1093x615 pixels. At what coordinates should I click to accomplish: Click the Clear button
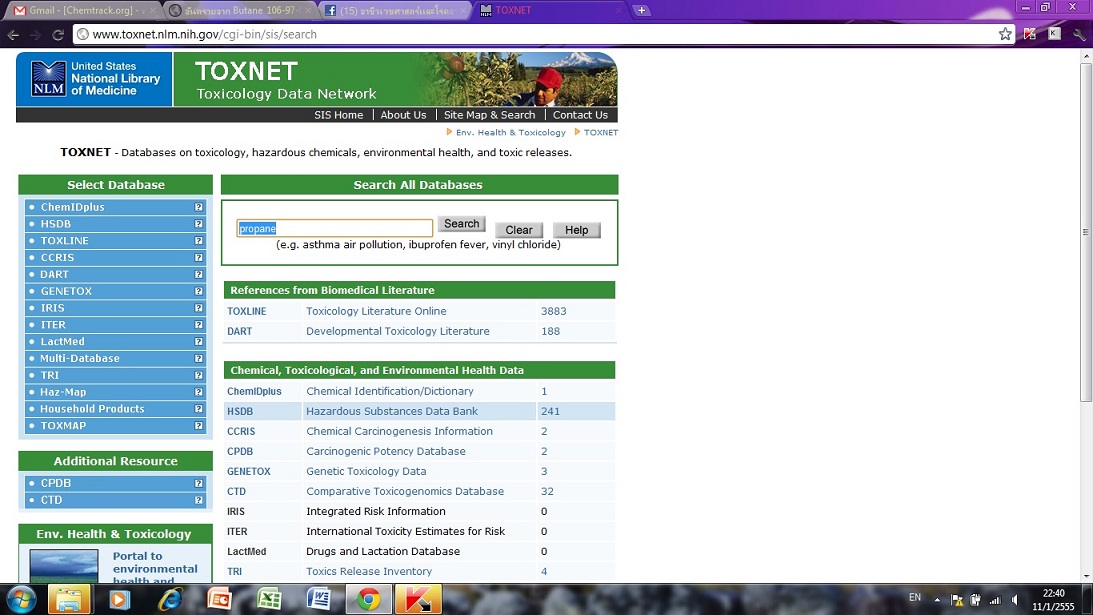pyautogui.click(x=519, y=230)
